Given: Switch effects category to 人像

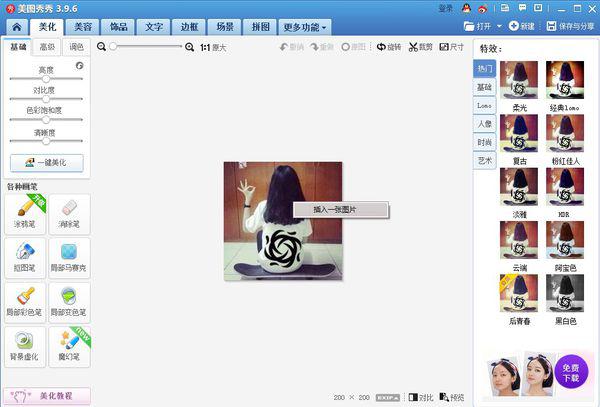Looking at the screenshot, I should [x=484, y=123].
